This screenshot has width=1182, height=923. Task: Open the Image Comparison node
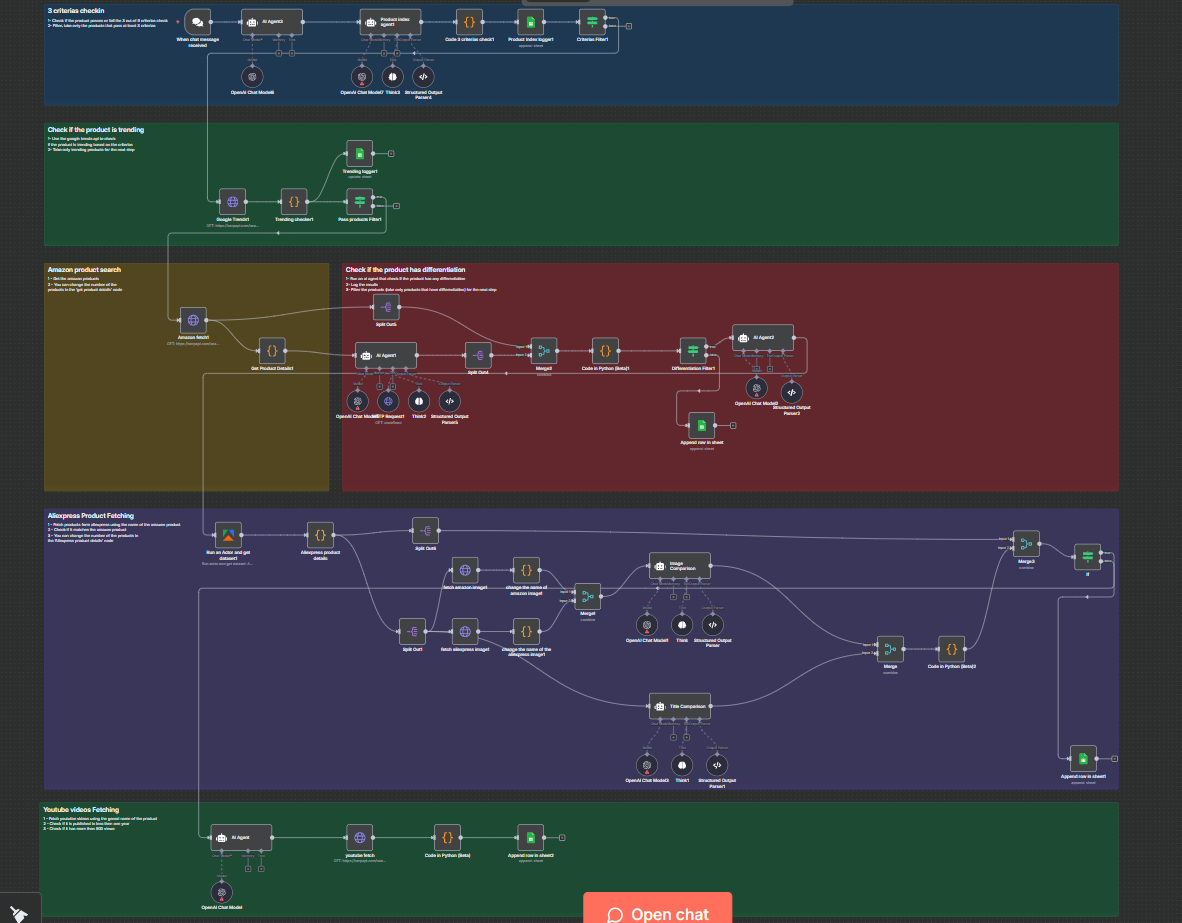click(679, 565)
